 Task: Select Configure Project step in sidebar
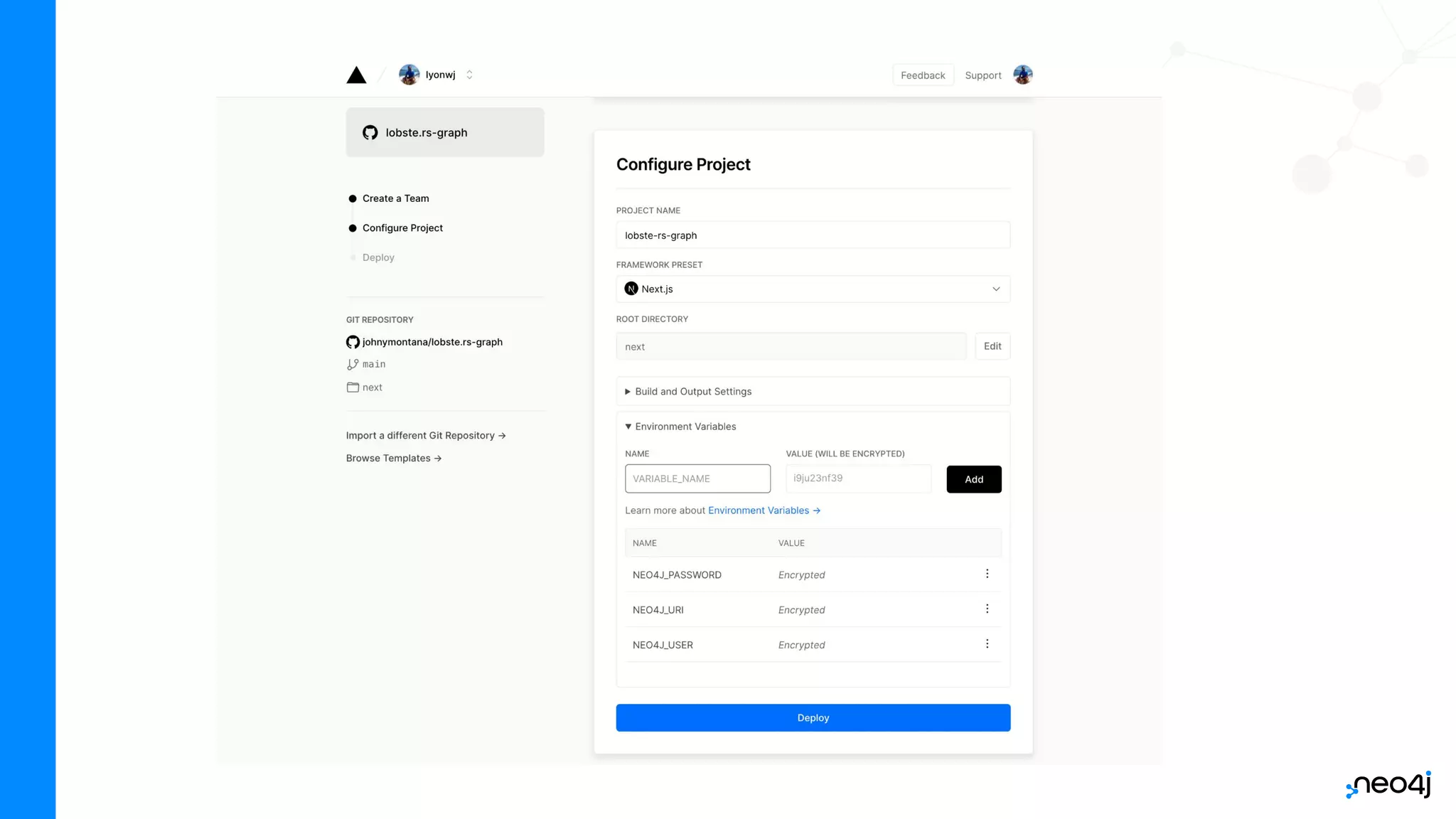point(402,228)
